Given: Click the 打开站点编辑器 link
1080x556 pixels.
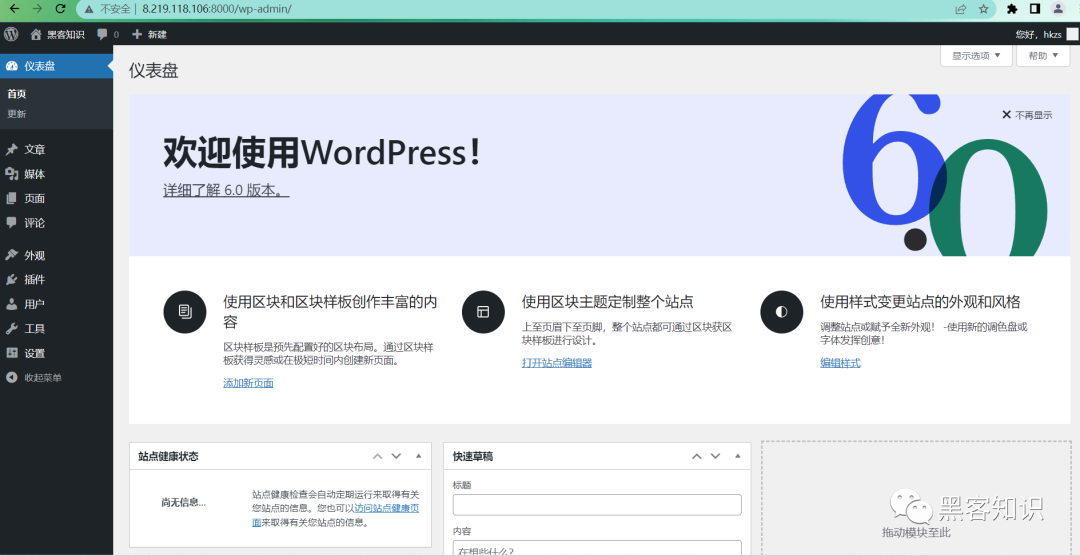Looking at the screenshot, I should (557, 362).
